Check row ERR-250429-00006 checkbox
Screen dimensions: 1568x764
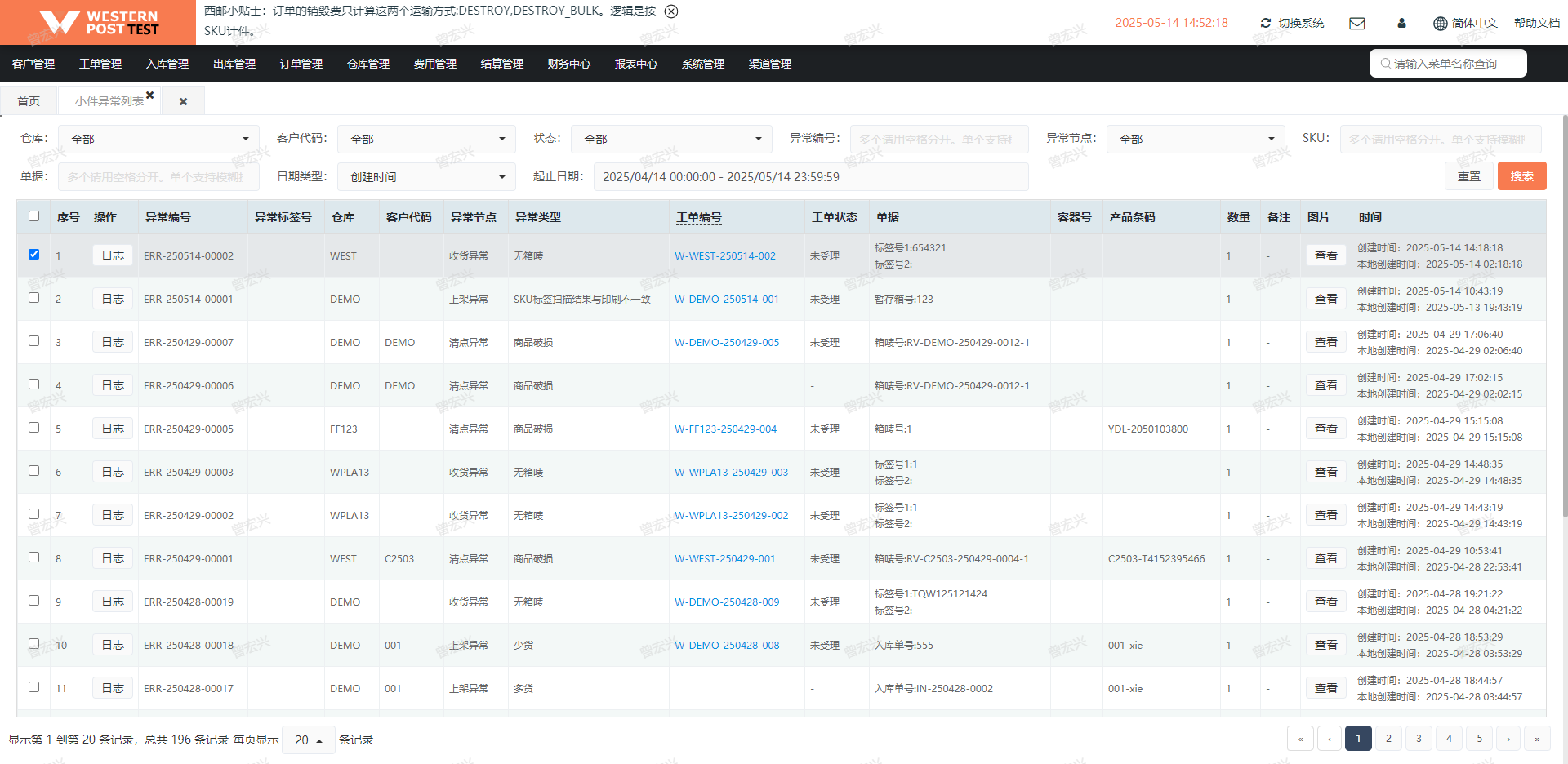[33, 384]
